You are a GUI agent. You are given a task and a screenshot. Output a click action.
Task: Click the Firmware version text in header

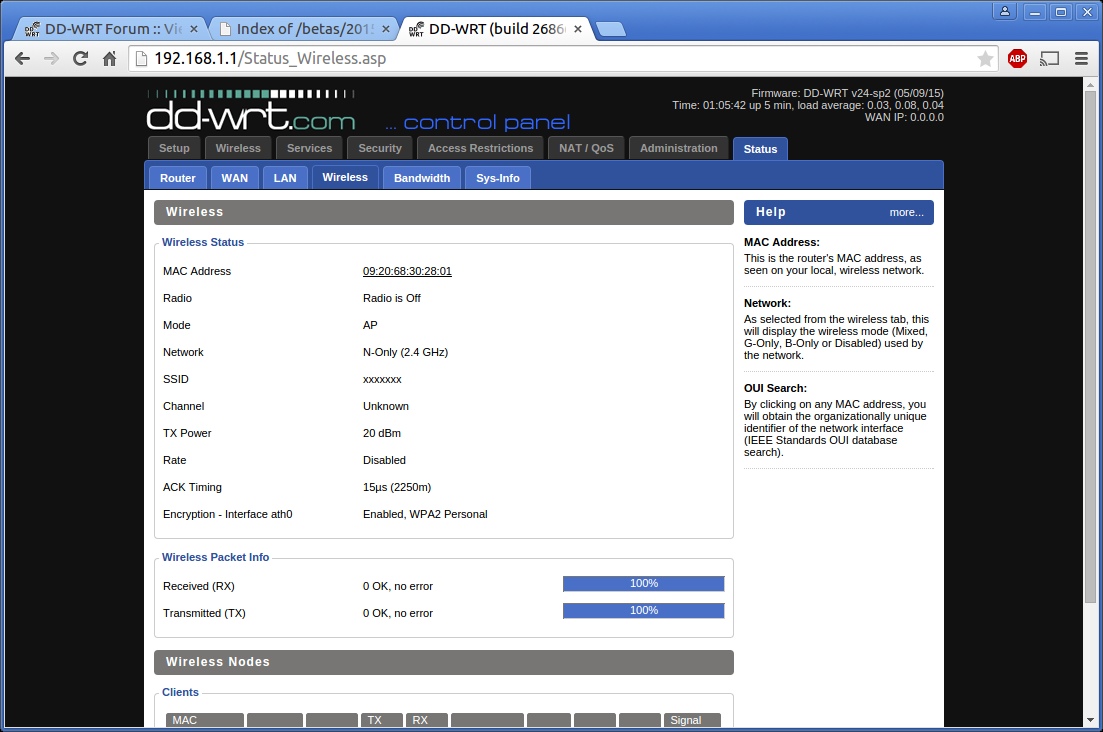tap(848, 93)
